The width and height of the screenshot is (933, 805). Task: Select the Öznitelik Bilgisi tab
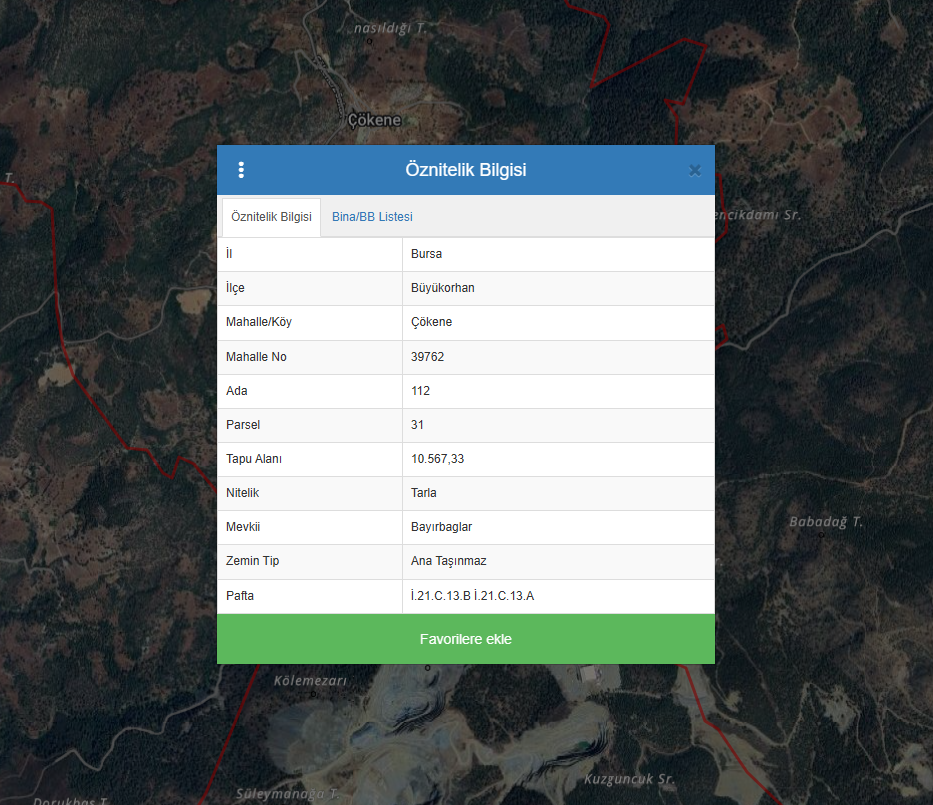[271, 217]
